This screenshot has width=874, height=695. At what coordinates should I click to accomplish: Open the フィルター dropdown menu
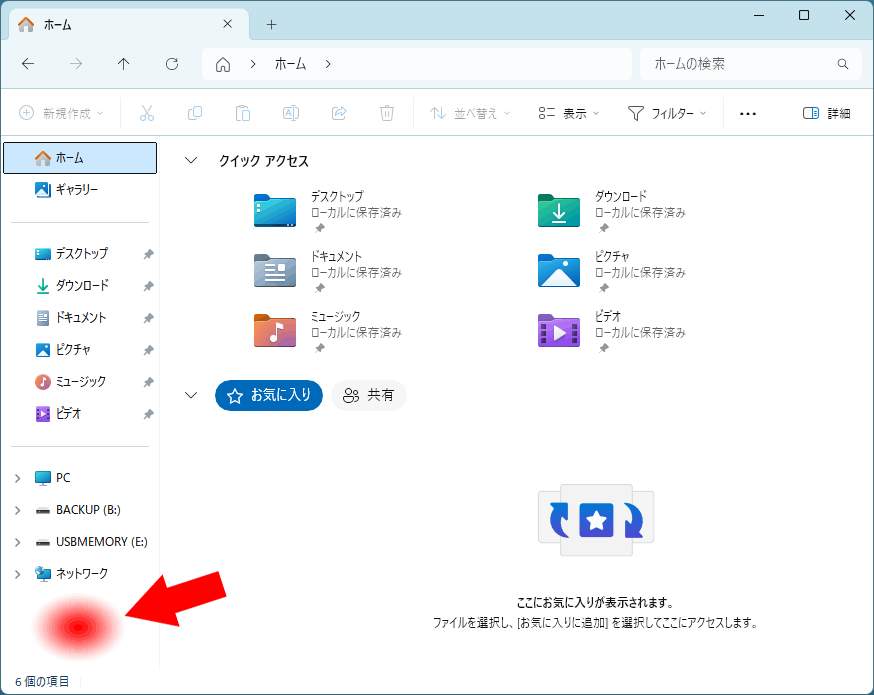tap(667, 113)
